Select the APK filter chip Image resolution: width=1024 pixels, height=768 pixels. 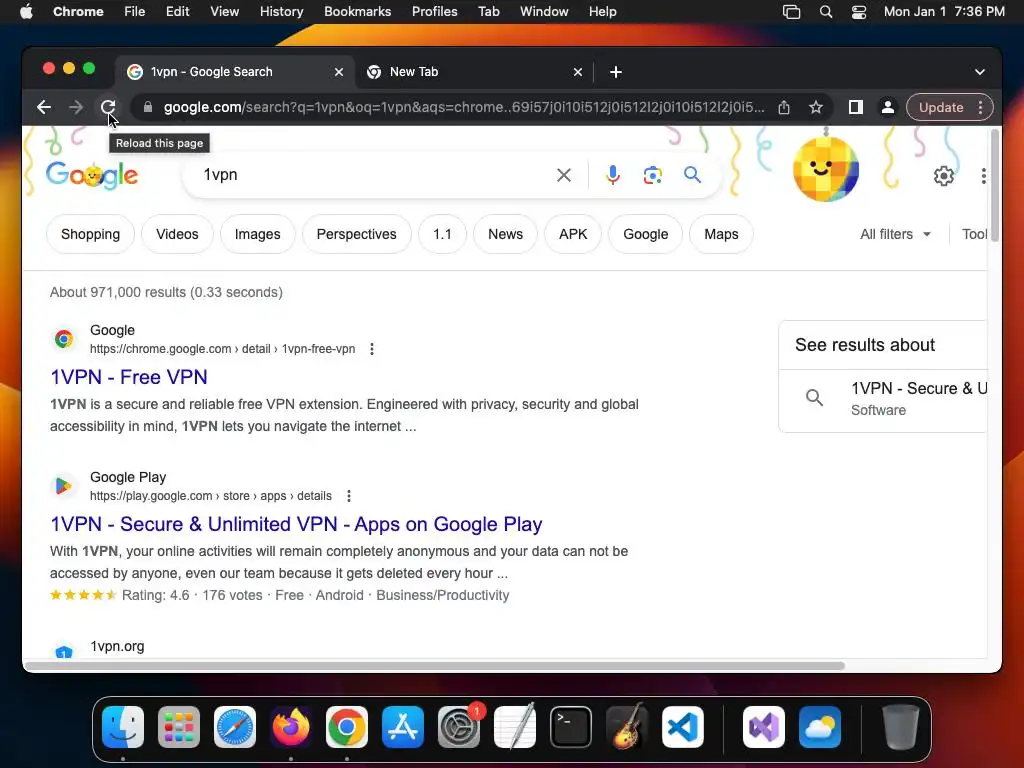point(573,234)
